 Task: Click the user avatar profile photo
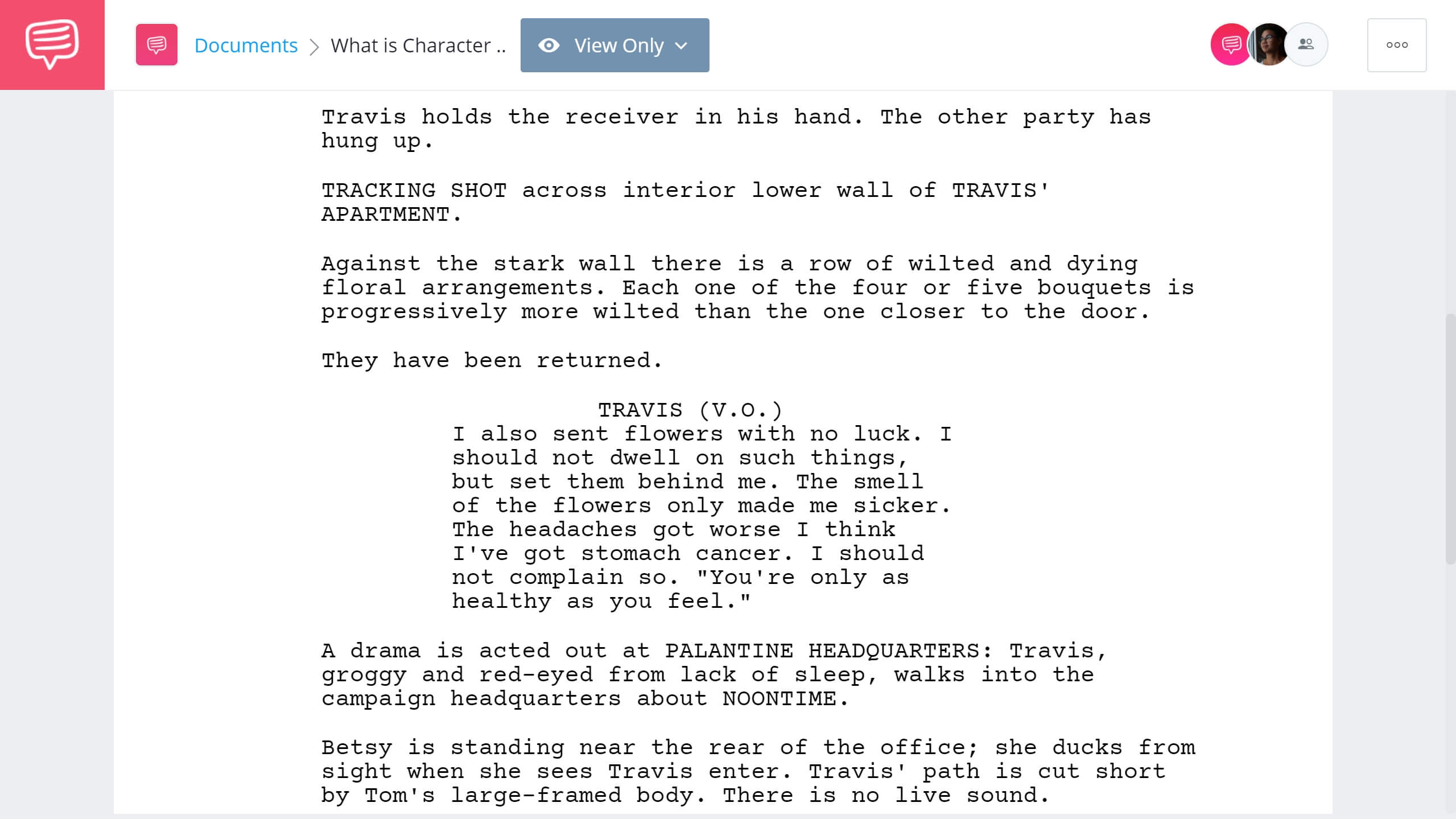click(x=1268, y=45)
